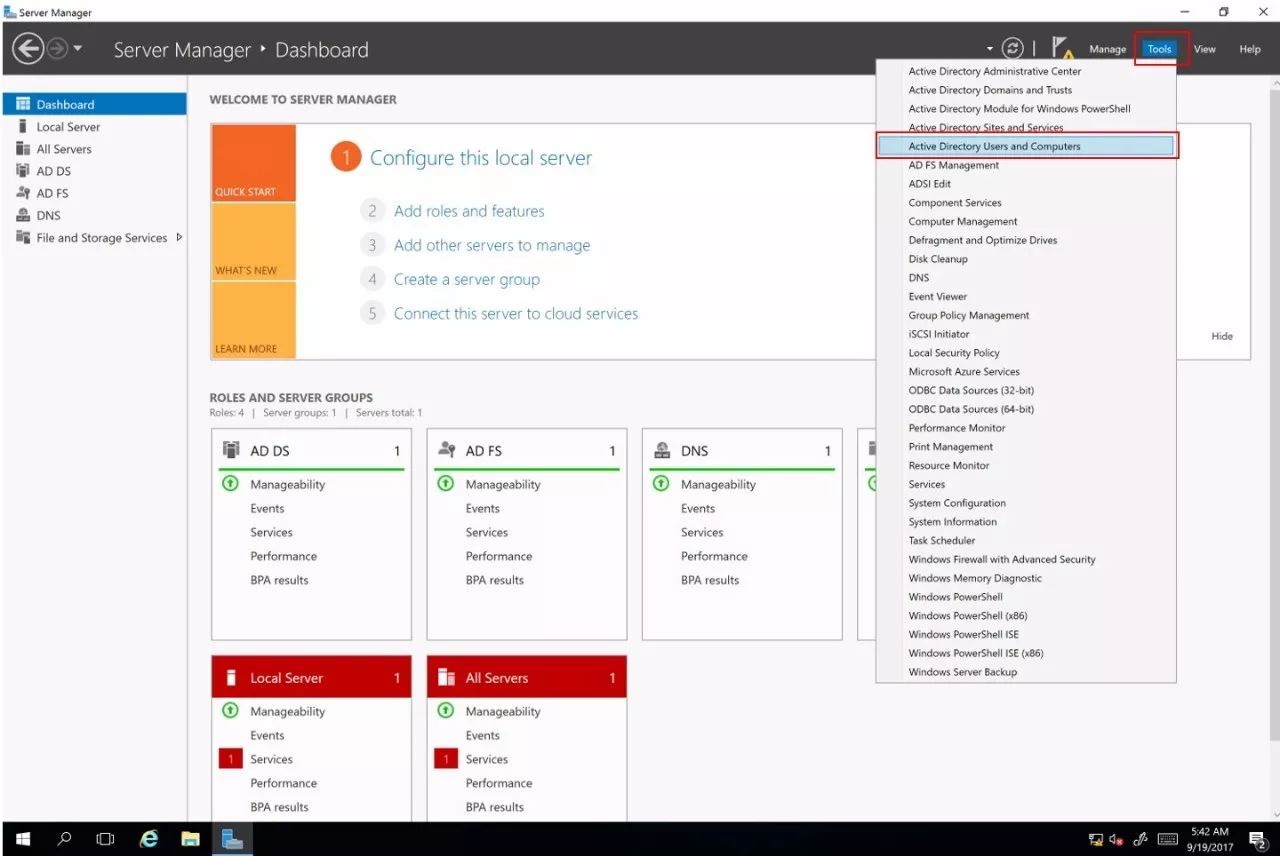Click the WHAT'S NEW tile
This screenshot has height=856, width=1280.
click(x=254, y=242)
